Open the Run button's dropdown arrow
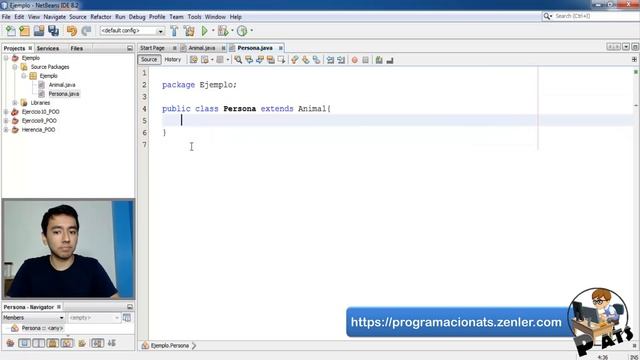Image resolution: width=640 pixels, height=360 pixels. pos(213,31)
